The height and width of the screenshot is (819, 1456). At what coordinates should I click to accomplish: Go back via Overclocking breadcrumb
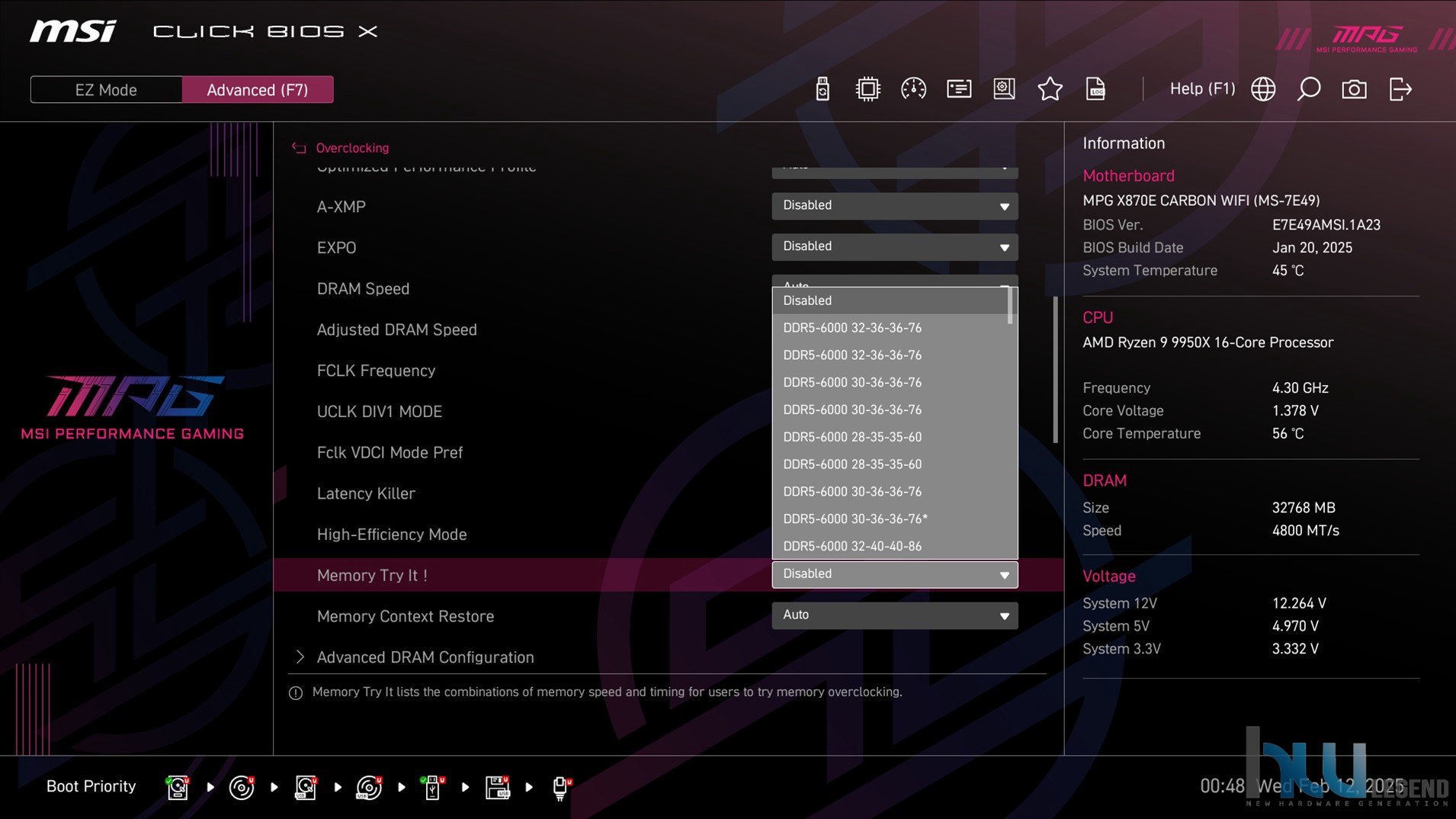[x=352, y=148]
